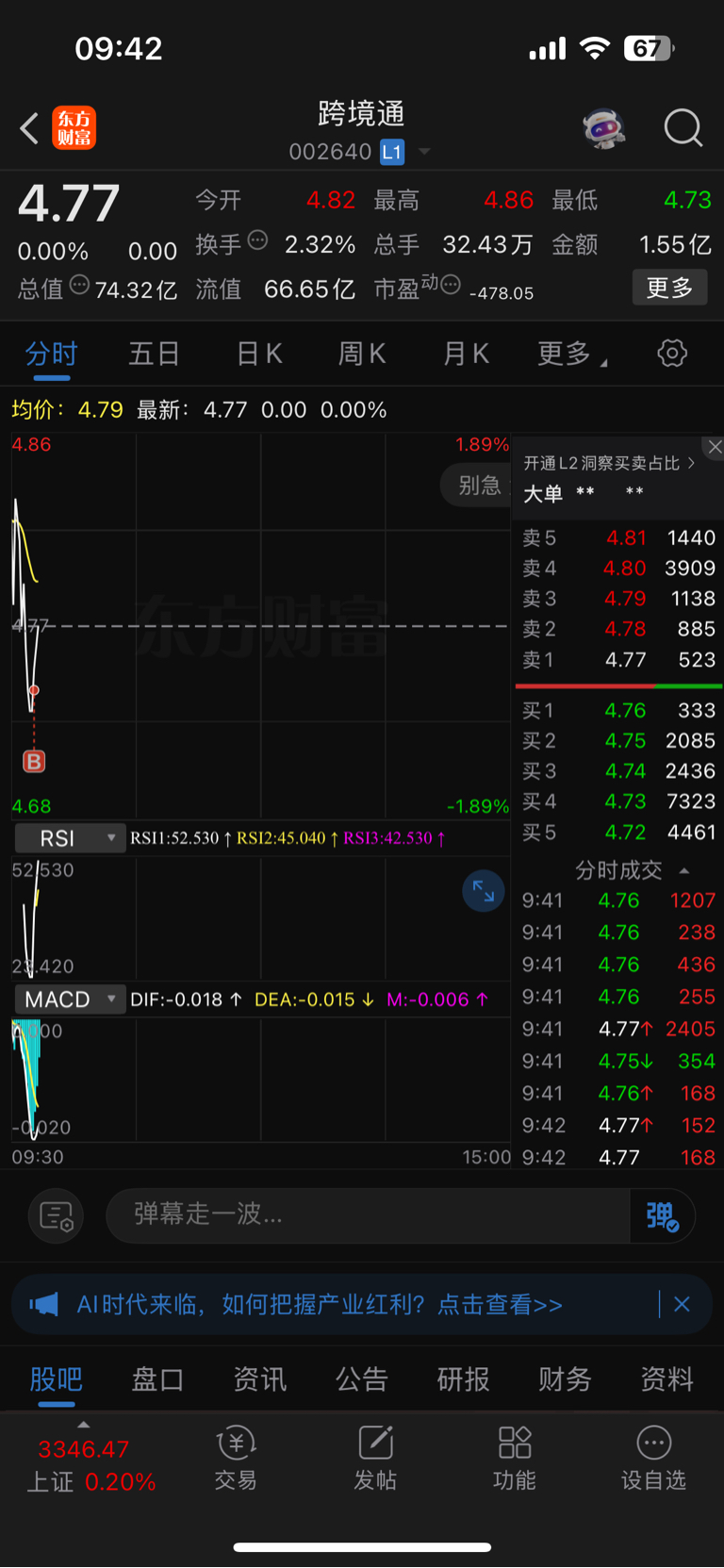Select 买3 price 4.74 row
Viewport: 724px width, 1568px height.
click(x=618, y=771)
